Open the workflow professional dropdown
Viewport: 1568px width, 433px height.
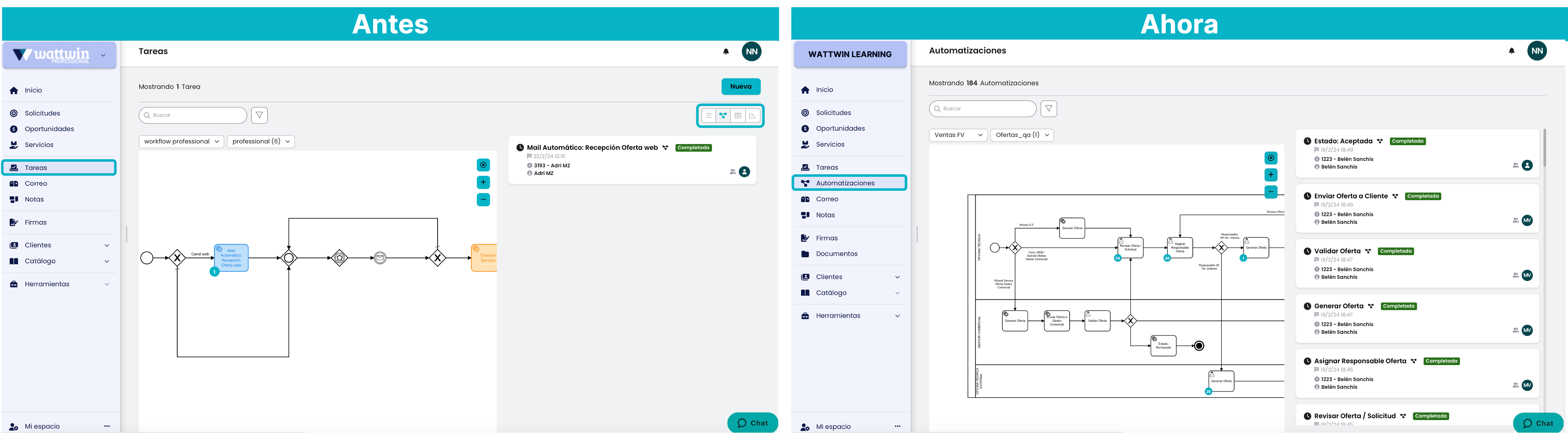point(181,141)
